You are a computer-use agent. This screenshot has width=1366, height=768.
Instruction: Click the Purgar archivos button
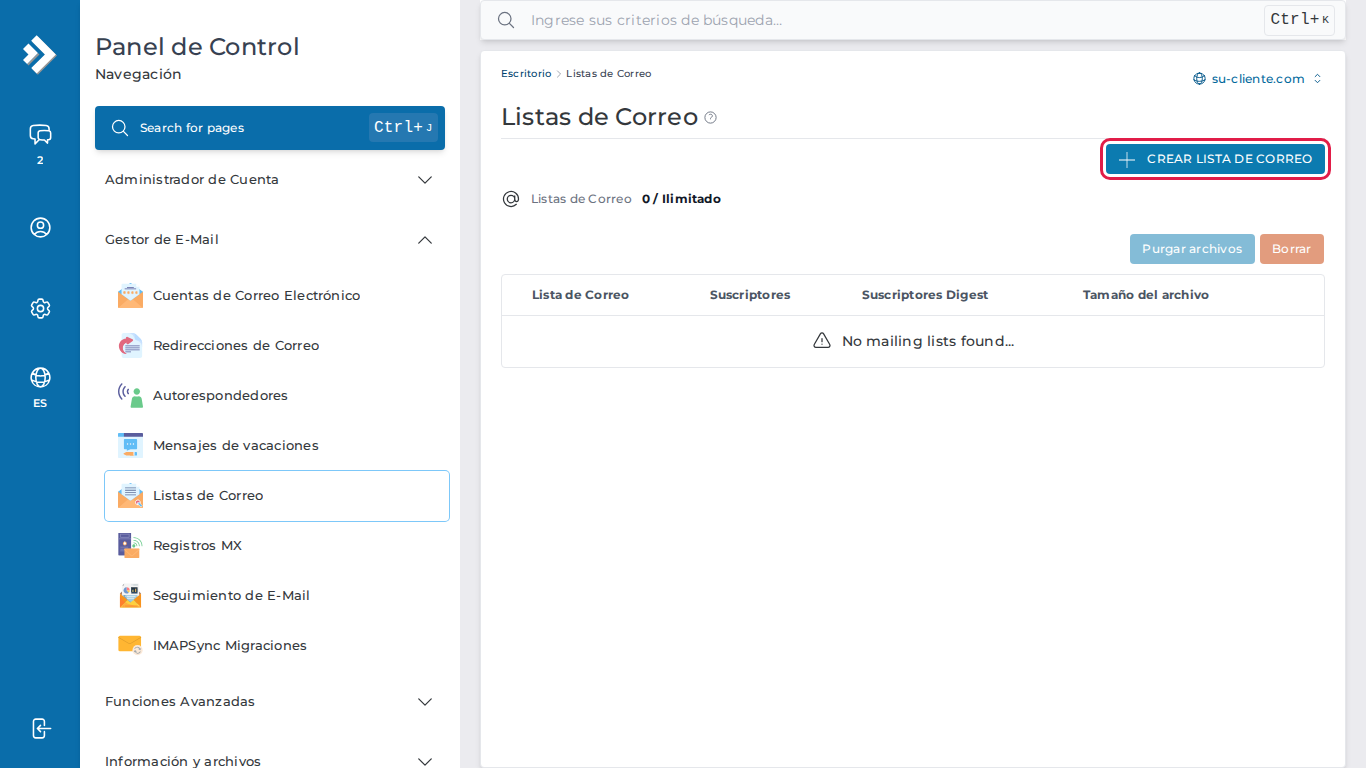[1192, 249]
